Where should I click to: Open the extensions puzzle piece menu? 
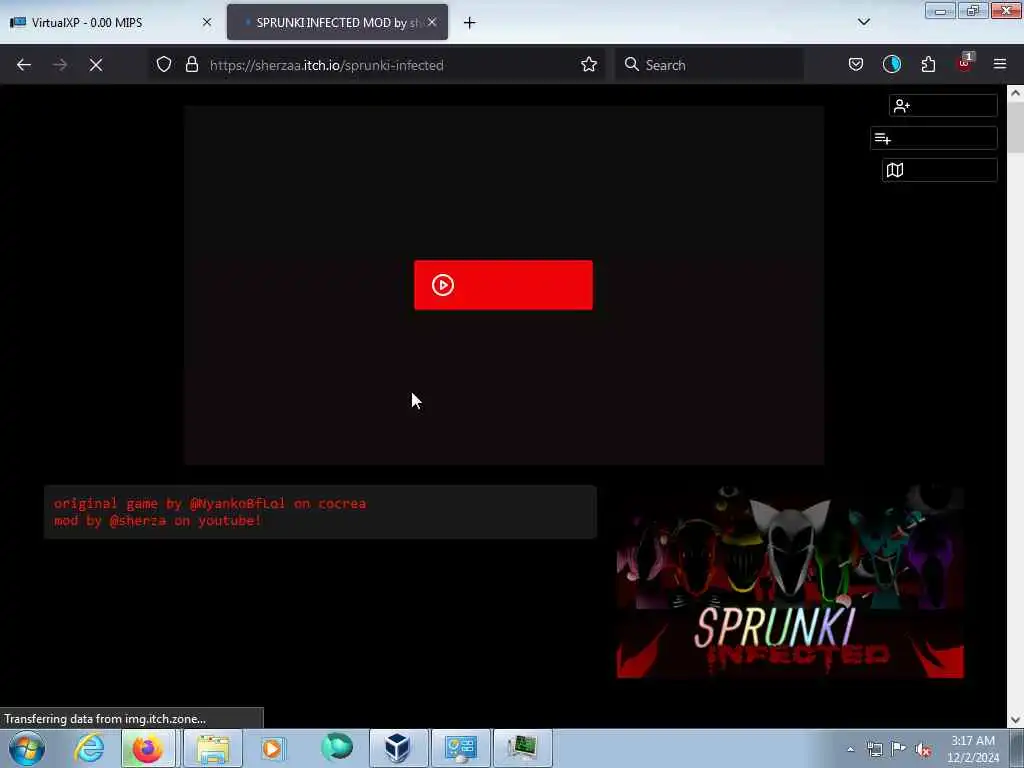click(x=928, y=65)
